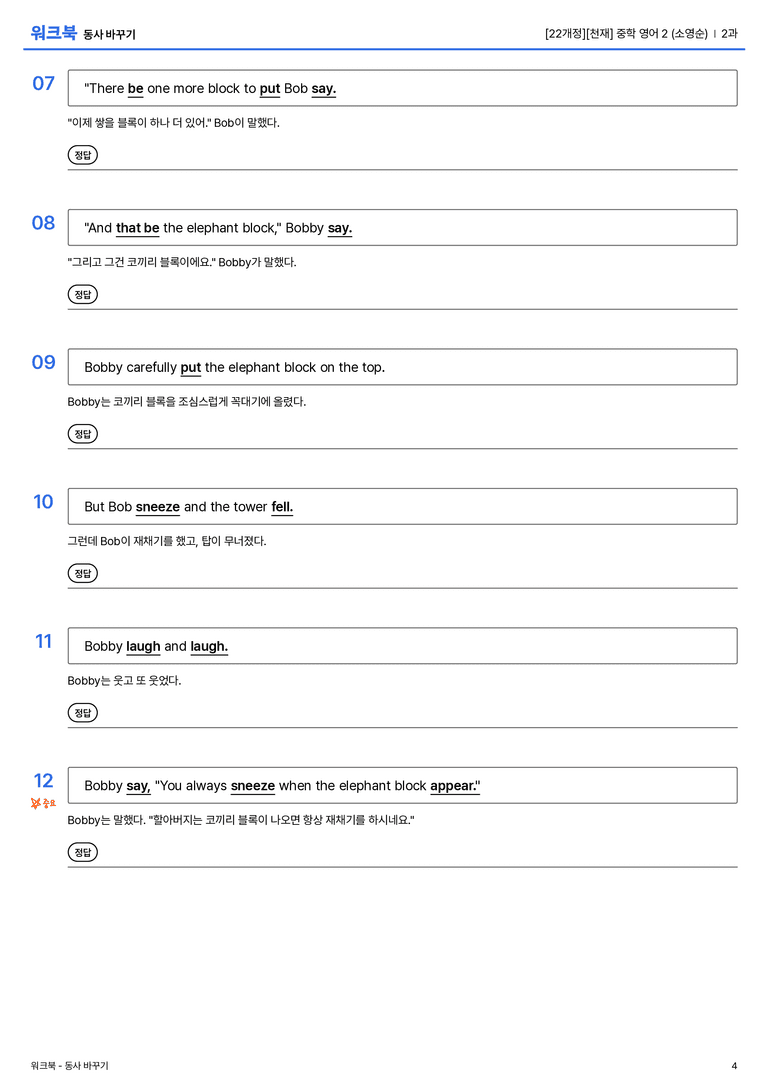This screenshot has width=768, height=1087.
Task: Click underlined 'that be' in question 08
Action: tap(137, 228)
